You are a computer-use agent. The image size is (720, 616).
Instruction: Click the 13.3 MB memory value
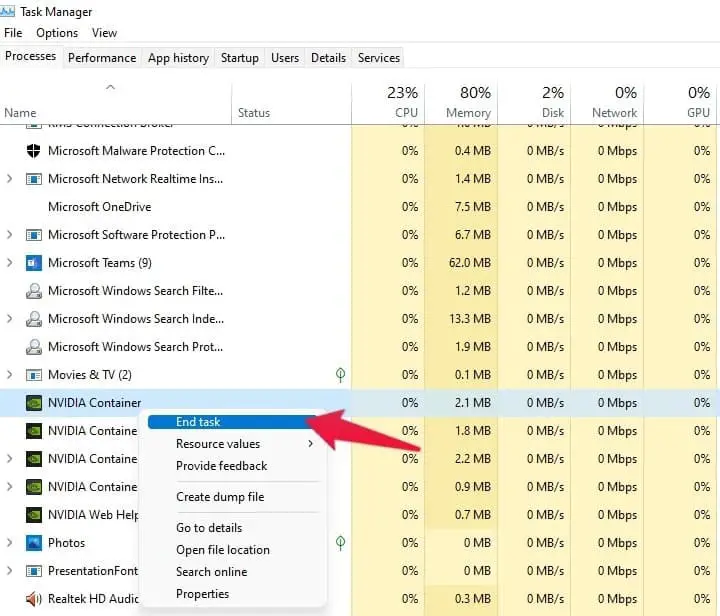tap(470, 319)
